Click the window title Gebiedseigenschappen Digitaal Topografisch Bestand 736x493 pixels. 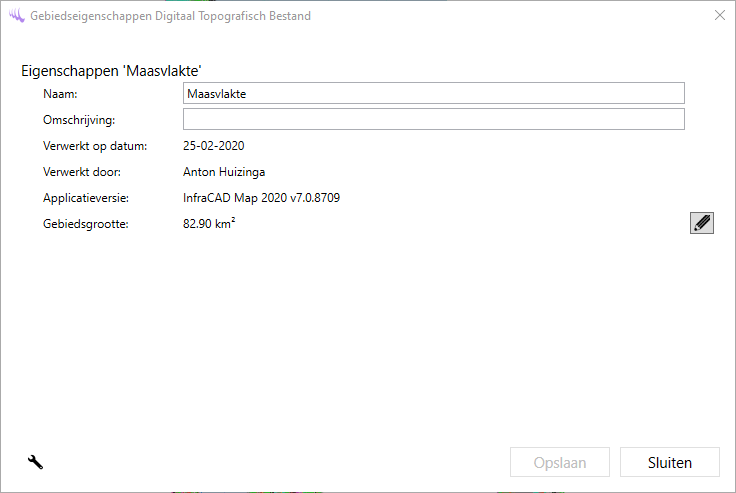pos(170,16)
